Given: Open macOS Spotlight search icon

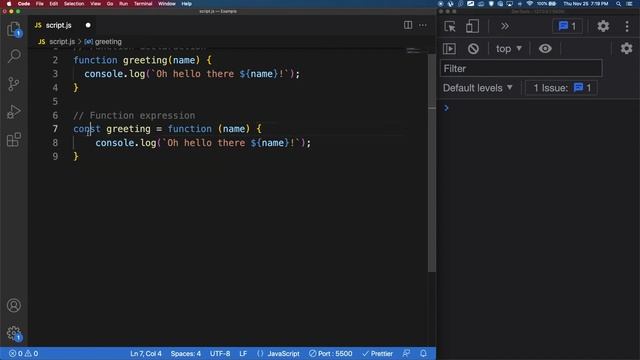Looking at the screenshot, I should click(619, 4).
